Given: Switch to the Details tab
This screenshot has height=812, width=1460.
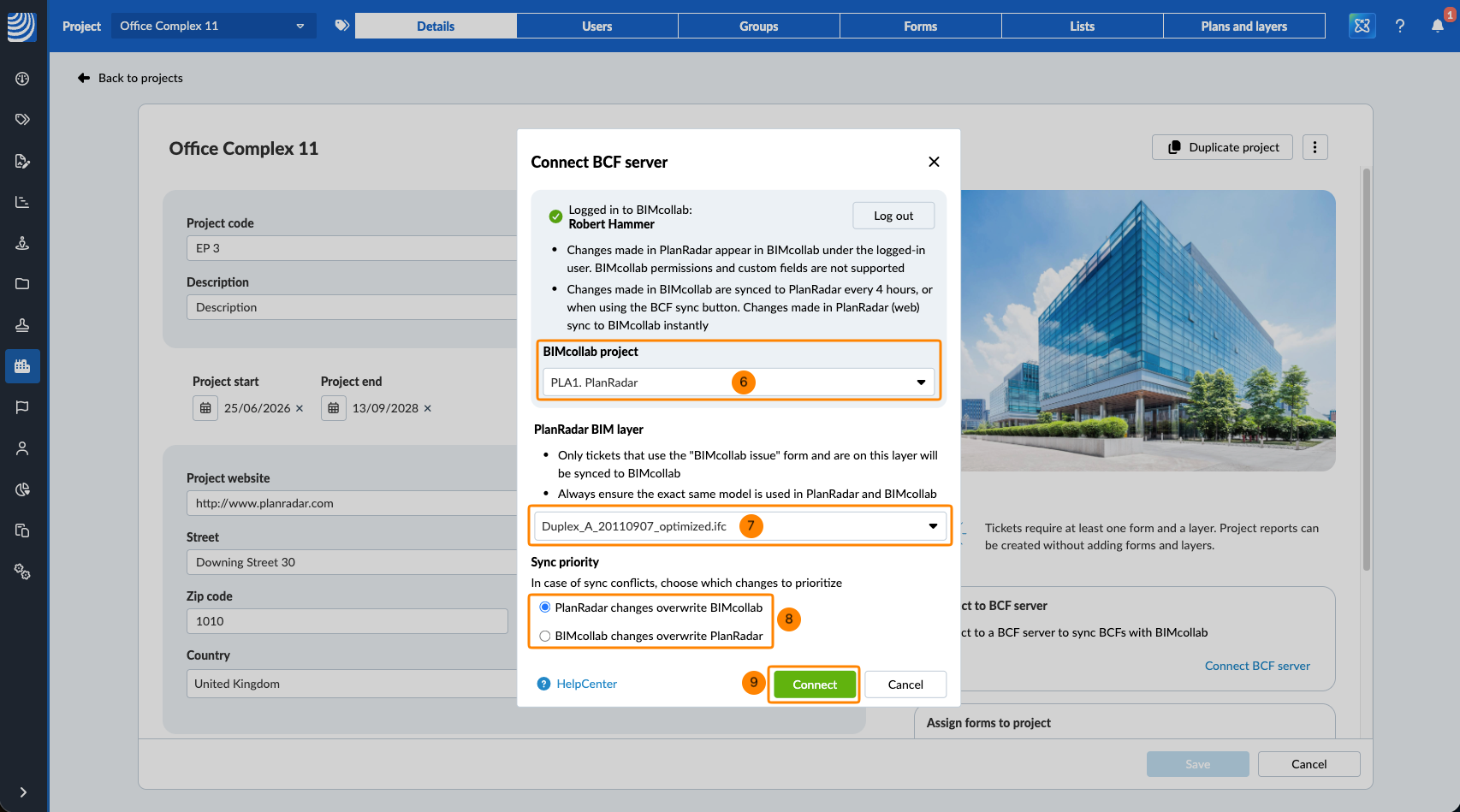Looking at the screenshot, I should 436,26.
